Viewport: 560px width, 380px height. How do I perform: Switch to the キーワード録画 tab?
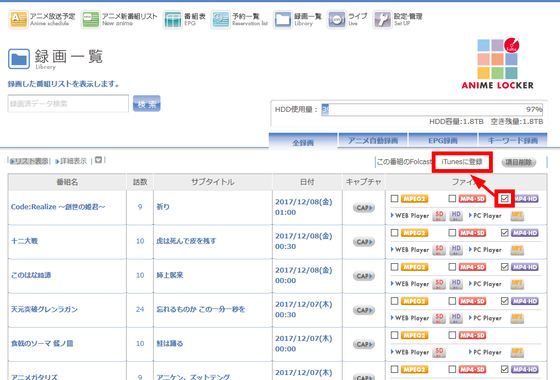pos(513,140)
